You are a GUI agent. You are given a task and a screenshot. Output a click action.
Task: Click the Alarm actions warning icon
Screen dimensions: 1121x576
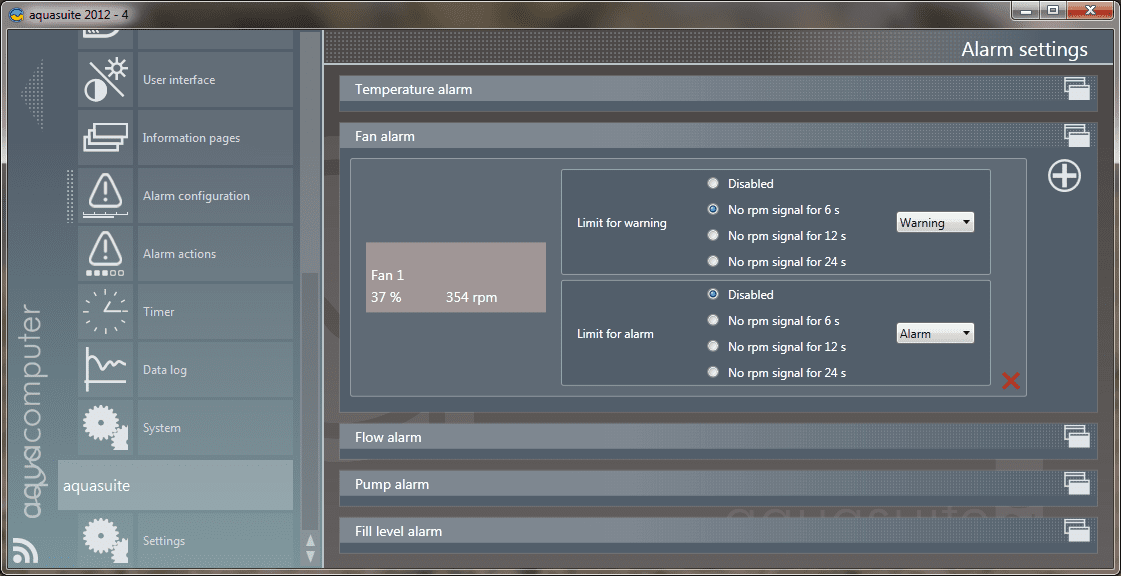click(x=105, y=253)
